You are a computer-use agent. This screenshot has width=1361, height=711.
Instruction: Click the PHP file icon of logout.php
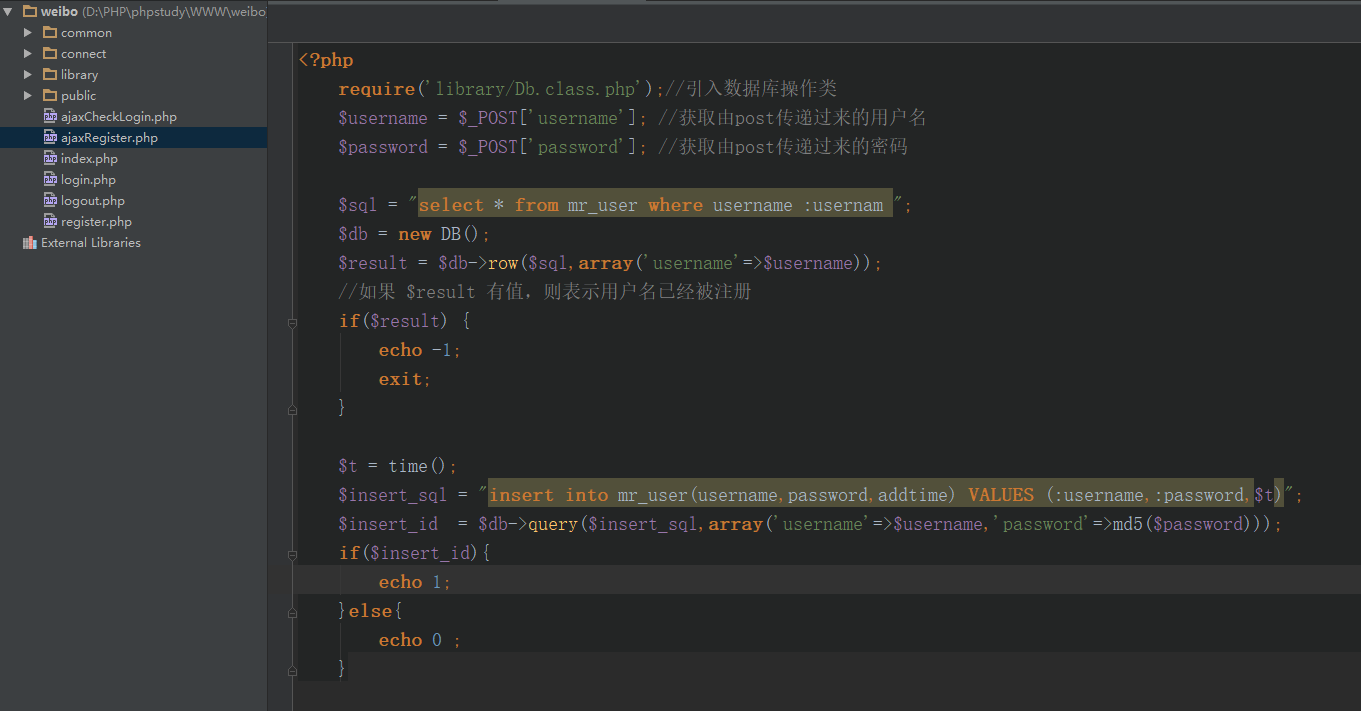point(50,201)
